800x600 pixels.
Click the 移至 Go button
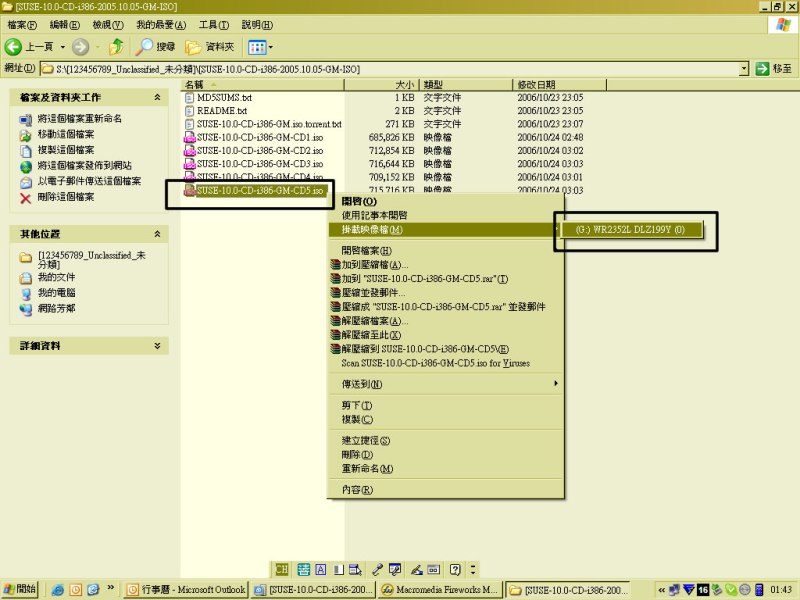[x=773, y=68]
